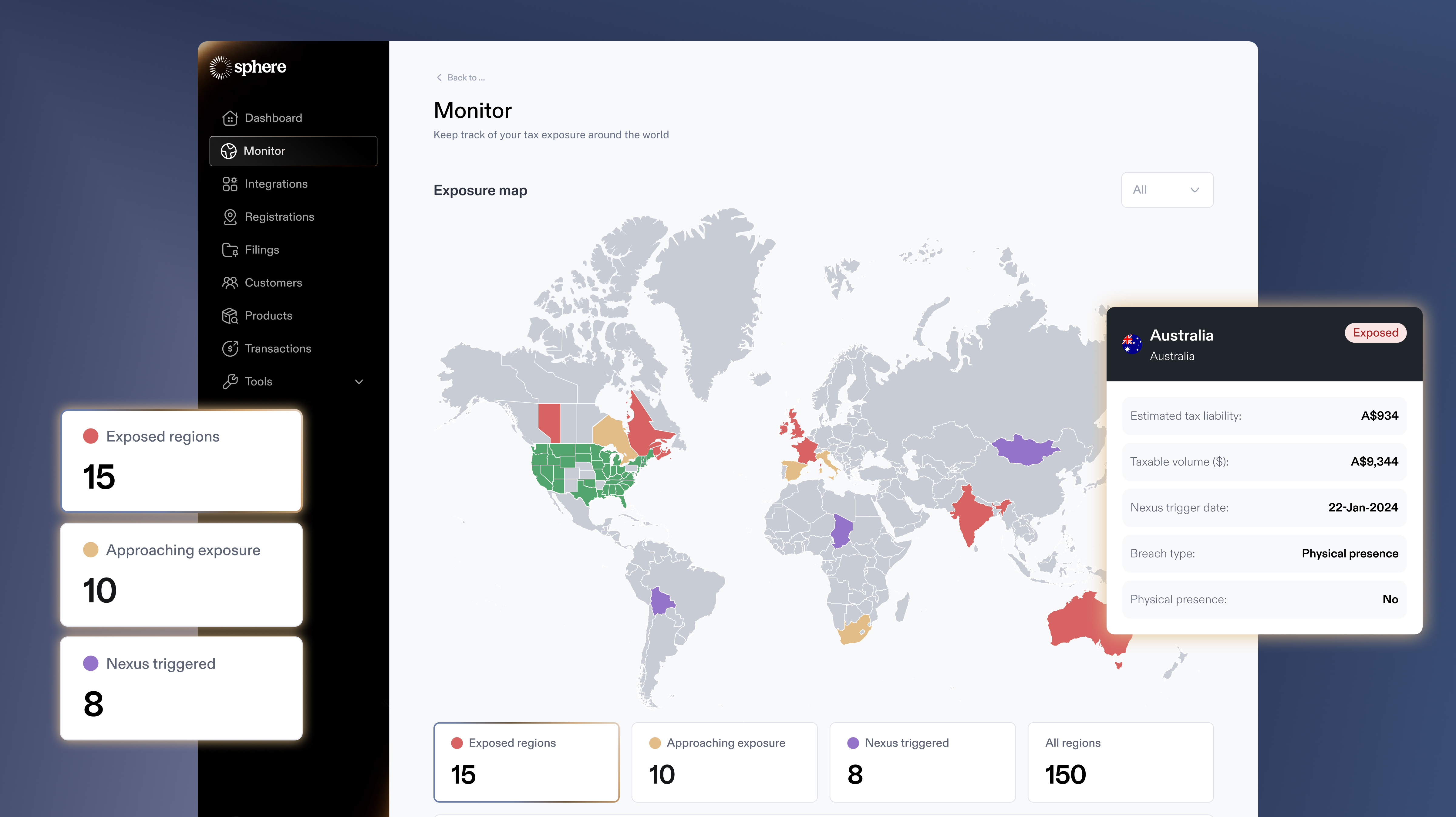The width and height of the screenshot is (1456, 817).
Task: Click the Filings folder icon
Action: point(230,250)
